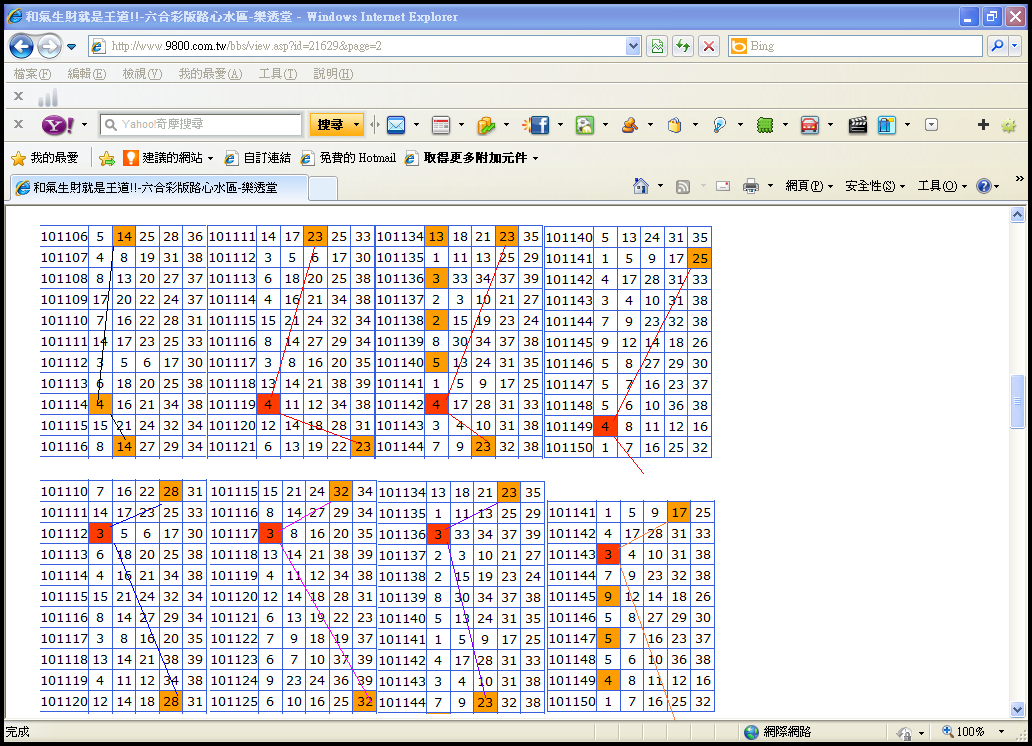Open Yahoo toolbar mail icon
The width and height of the screenshot is (1032, 746).
396,125
